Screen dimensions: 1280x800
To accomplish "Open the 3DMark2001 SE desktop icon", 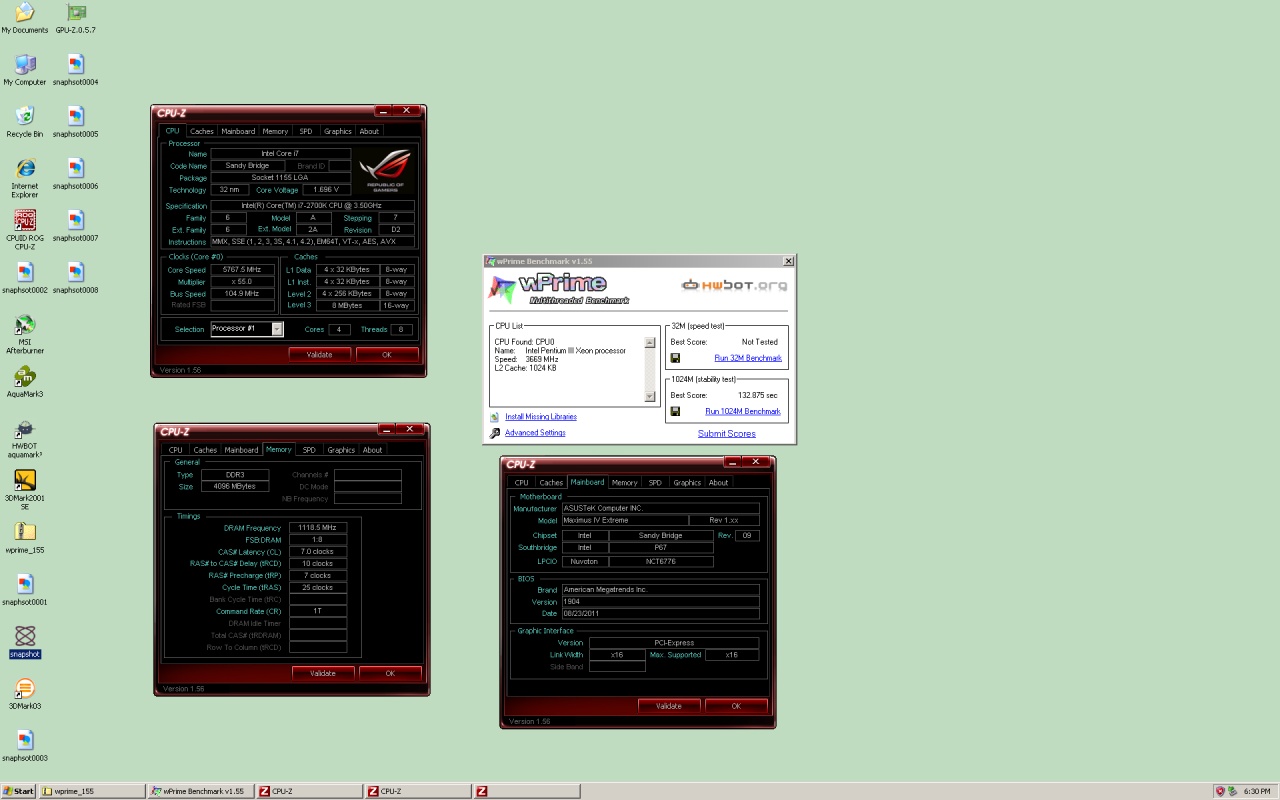I will click(25, 481).
